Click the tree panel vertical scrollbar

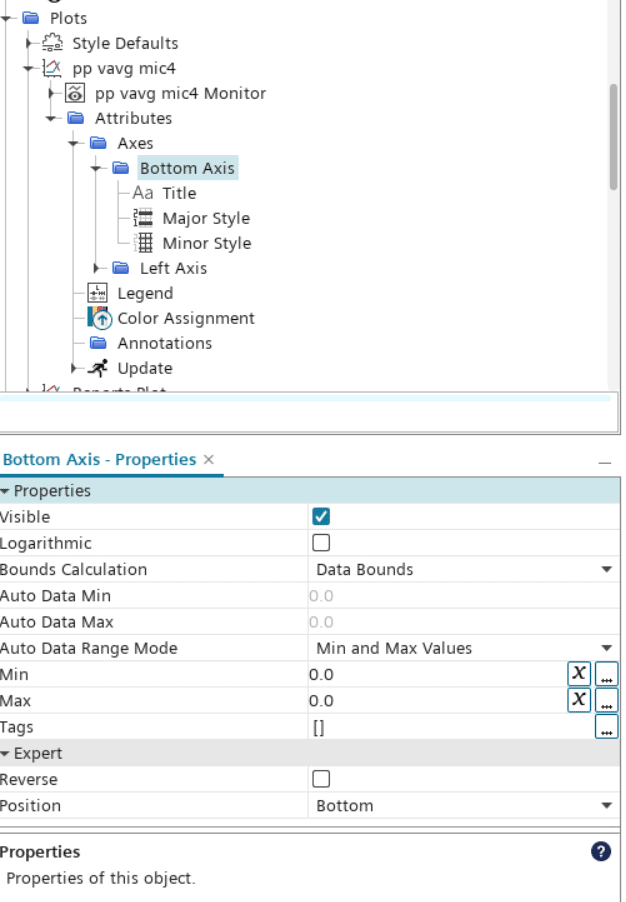coord(613,137)
